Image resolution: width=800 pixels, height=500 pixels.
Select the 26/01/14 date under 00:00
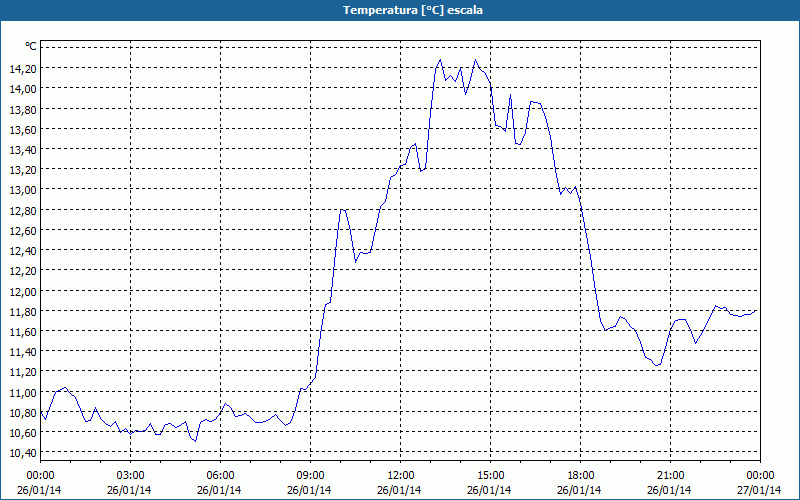pyautogui.click(x=40, y=490)
